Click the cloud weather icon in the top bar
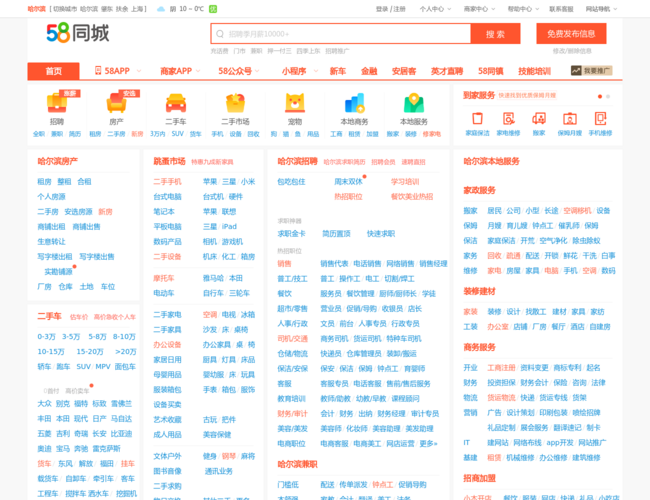This screenshot has width=650, height=500. click(x=161, y=9)
